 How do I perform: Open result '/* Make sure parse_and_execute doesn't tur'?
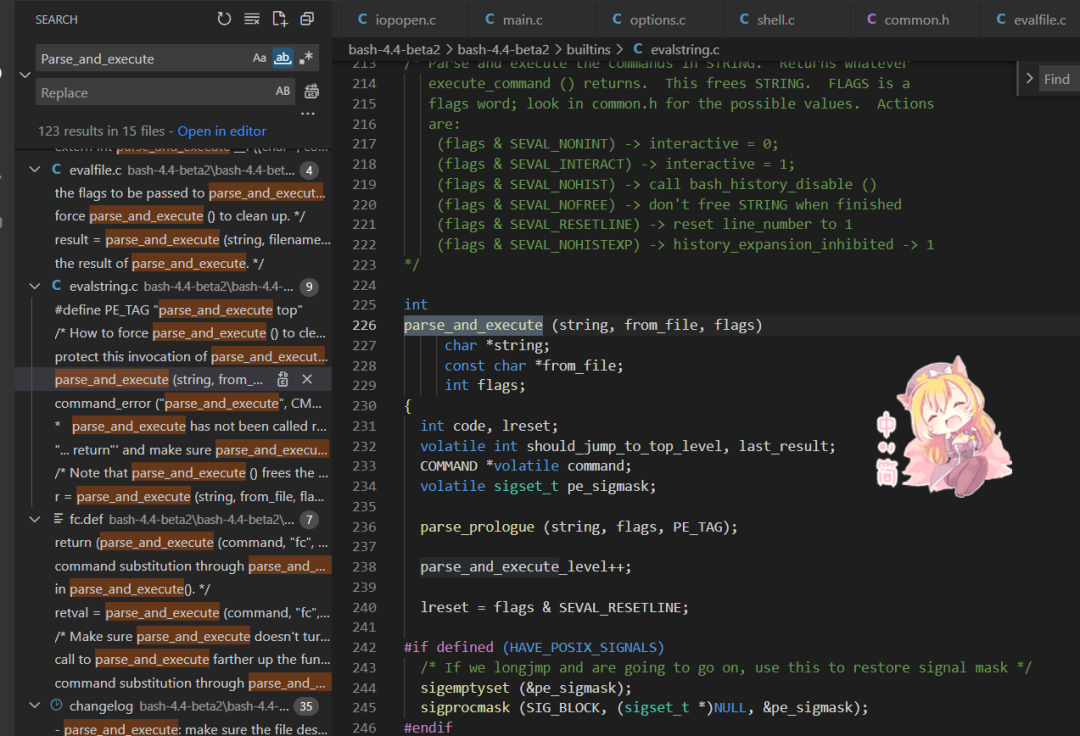pos(193,636)
